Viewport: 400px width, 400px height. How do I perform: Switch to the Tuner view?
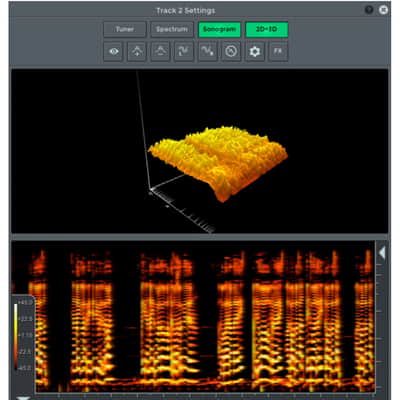click(x=125, y=30)
